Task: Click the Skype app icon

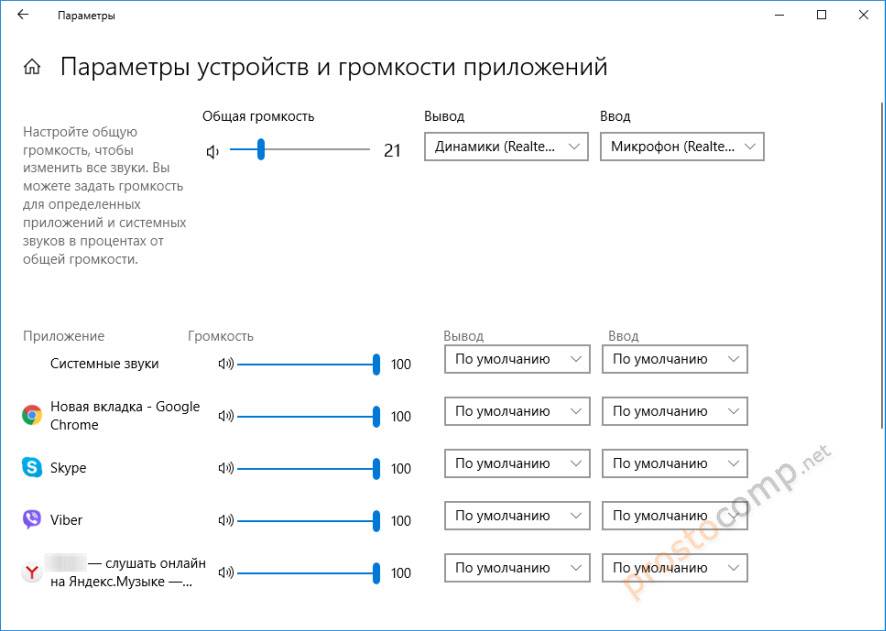Action: [x=32, y=467]
